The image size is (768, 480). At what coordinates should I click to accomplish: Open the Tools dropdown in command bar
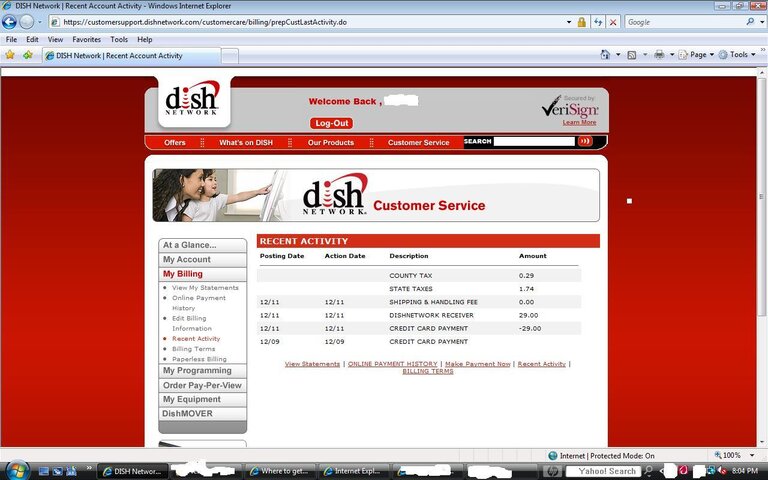(737, 55)
